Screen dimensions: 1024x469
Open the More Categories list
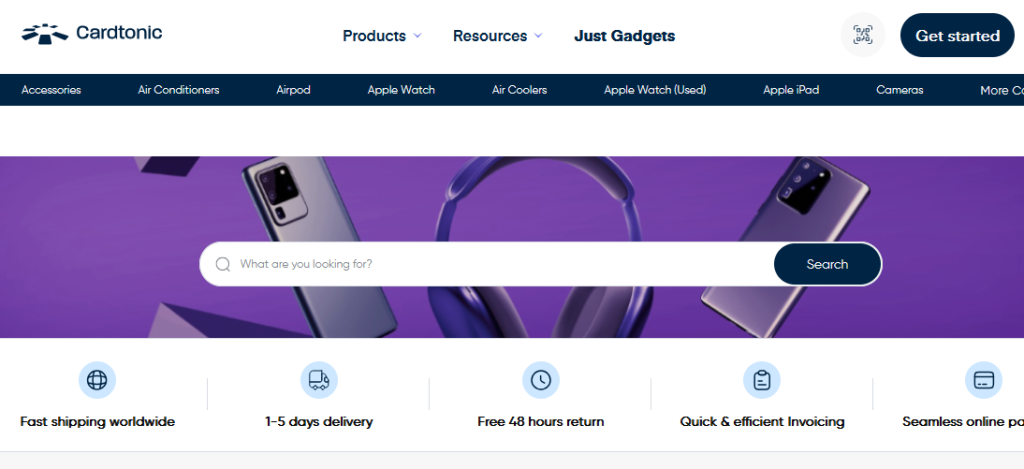[1001, 90]
